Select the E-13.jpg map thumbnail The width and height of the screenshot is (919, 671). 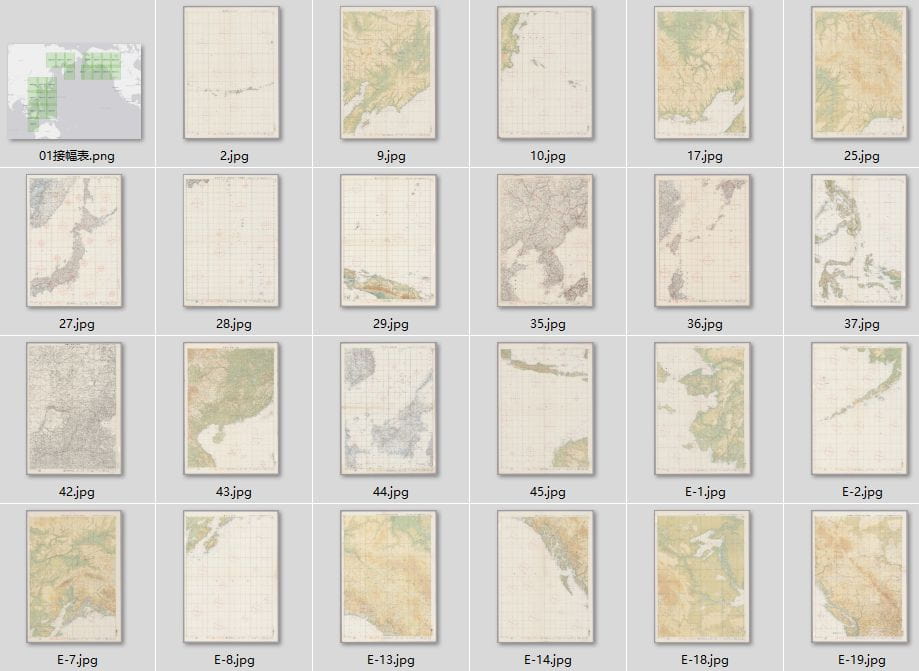(x=389, y=577)
